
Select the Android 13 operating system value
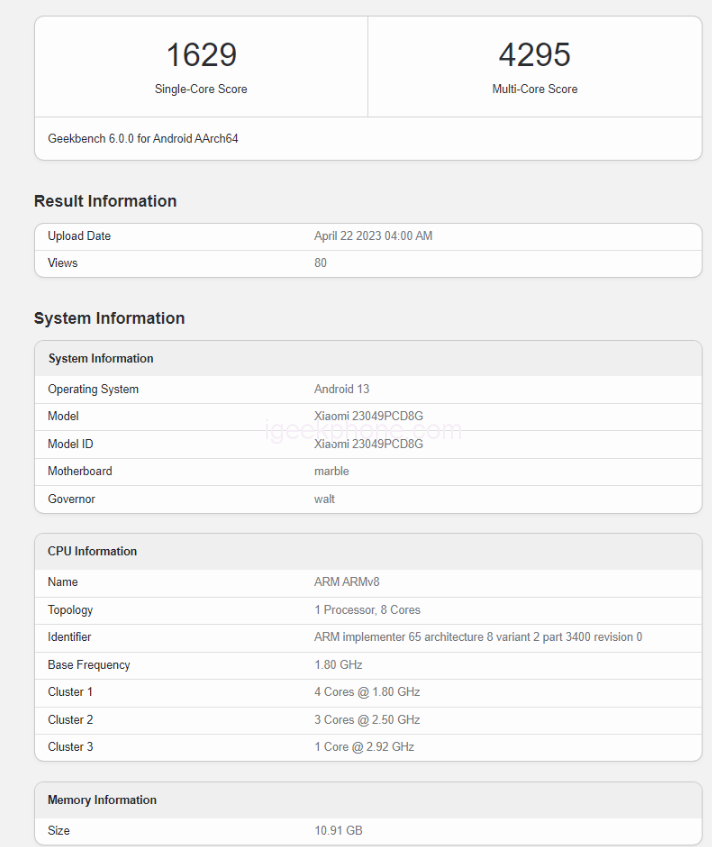pyautogui.click(x=342, y=389)
